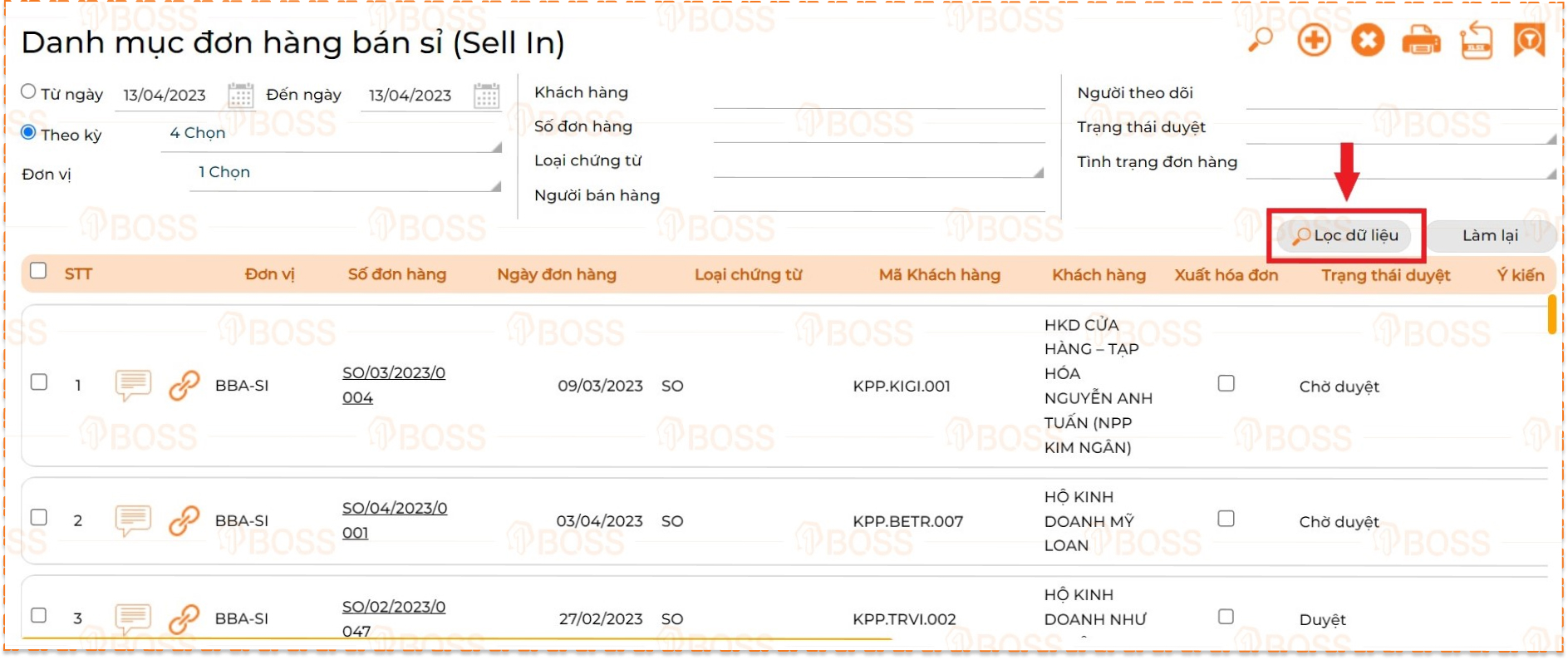Click the Khách hàng column header
The image size is (1568, 660).
click(x=1099, y=275)
